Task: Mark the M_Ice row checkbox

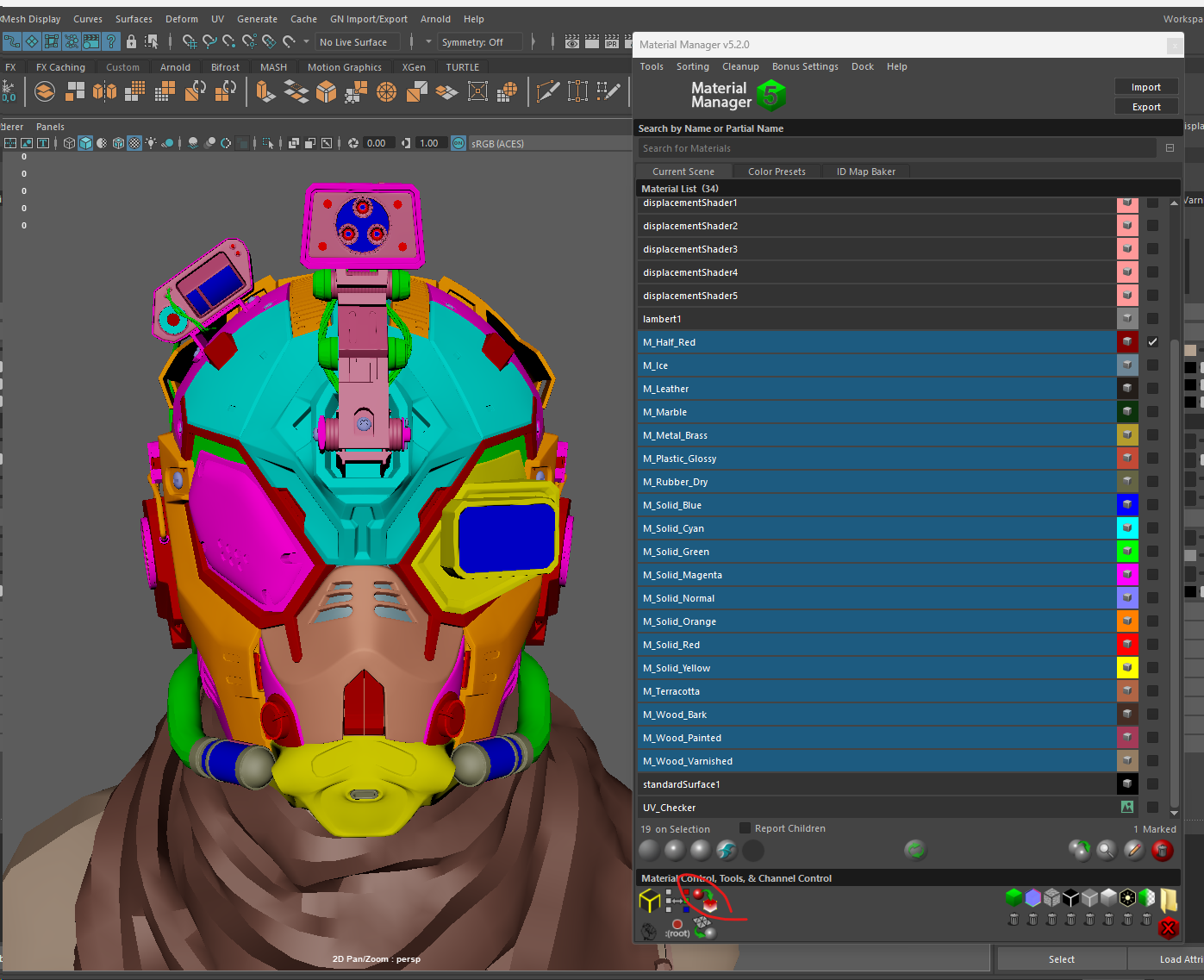Action: pos(1152,365)
